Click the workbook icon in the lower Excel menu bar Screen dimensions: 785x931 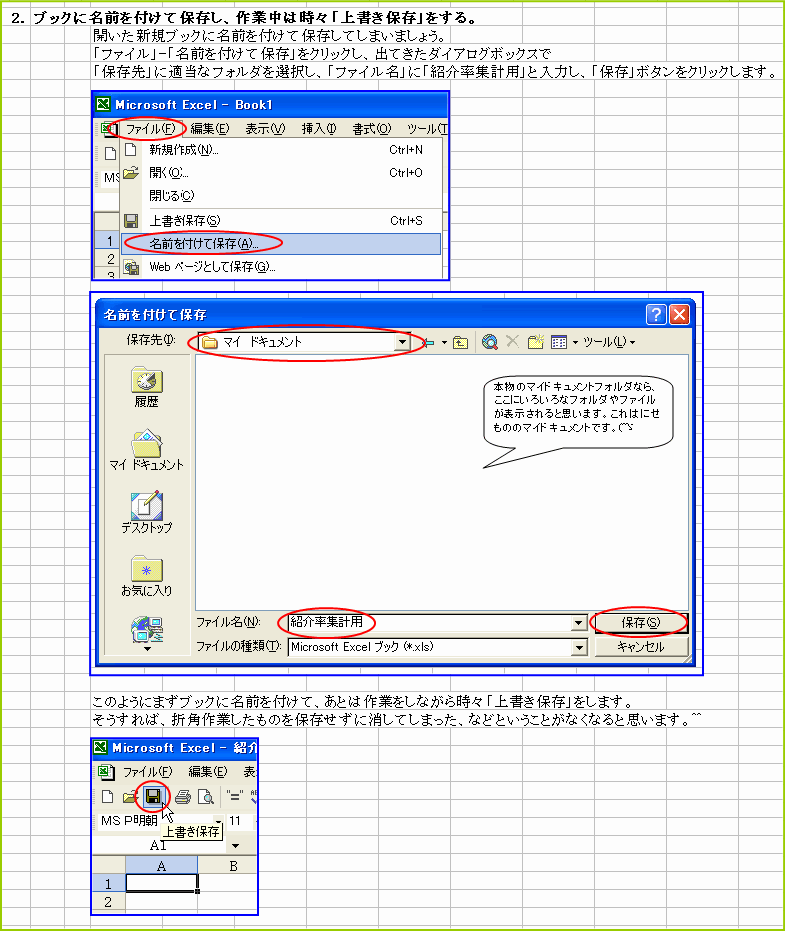pyautogui.click(x=106, y=772)
